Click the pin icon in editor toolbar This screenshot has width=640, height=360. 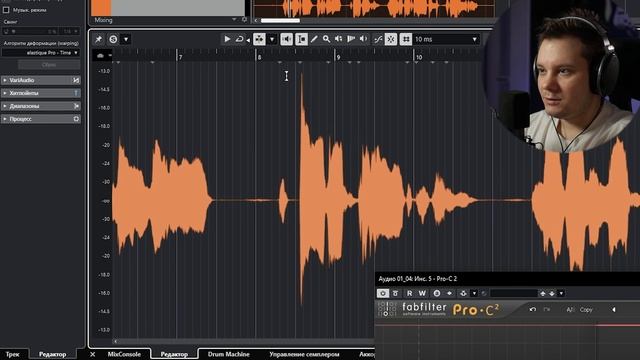point(98,39)
